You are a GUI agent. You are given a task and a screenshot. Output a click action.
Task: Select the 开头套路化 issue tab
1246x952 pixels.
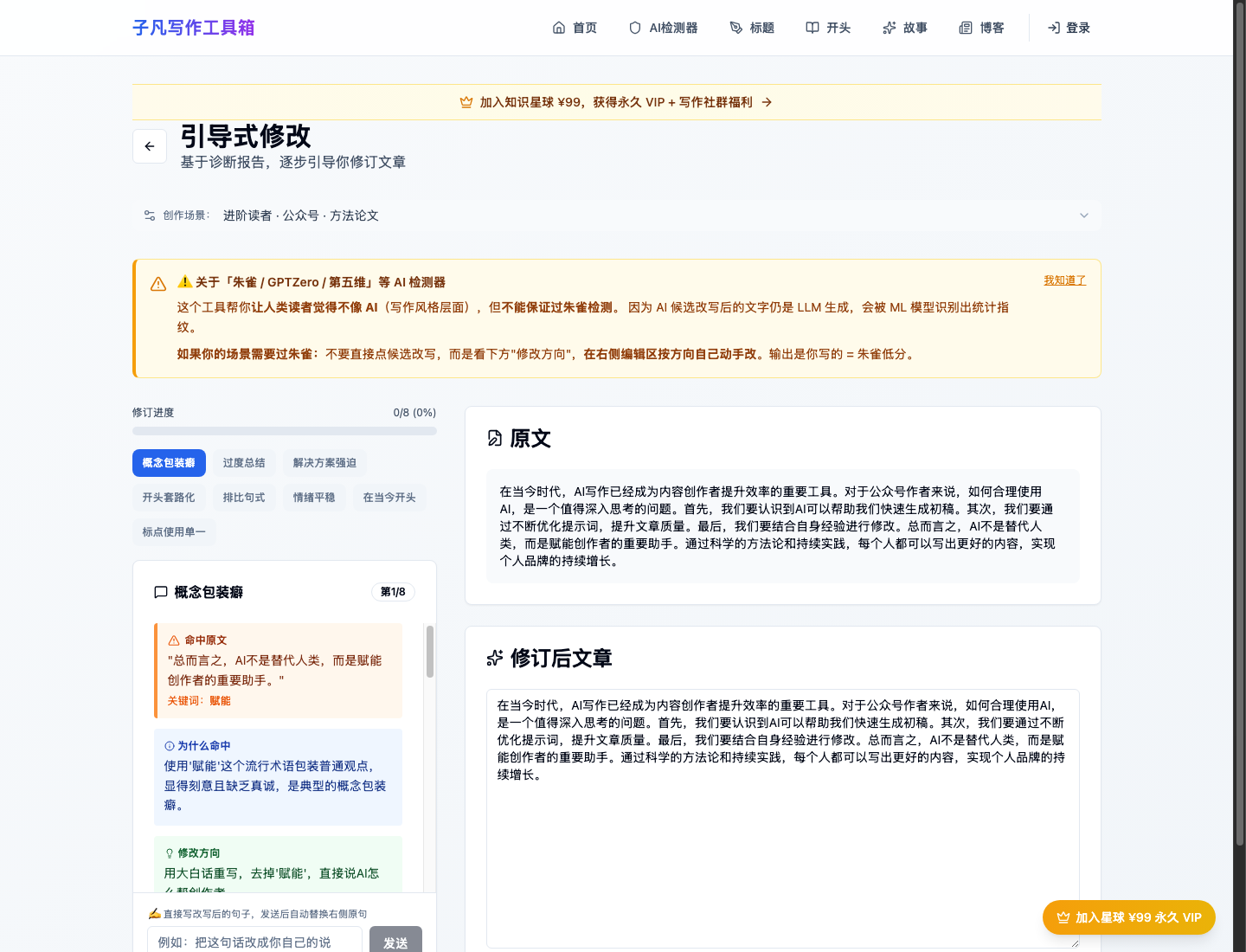169,498
